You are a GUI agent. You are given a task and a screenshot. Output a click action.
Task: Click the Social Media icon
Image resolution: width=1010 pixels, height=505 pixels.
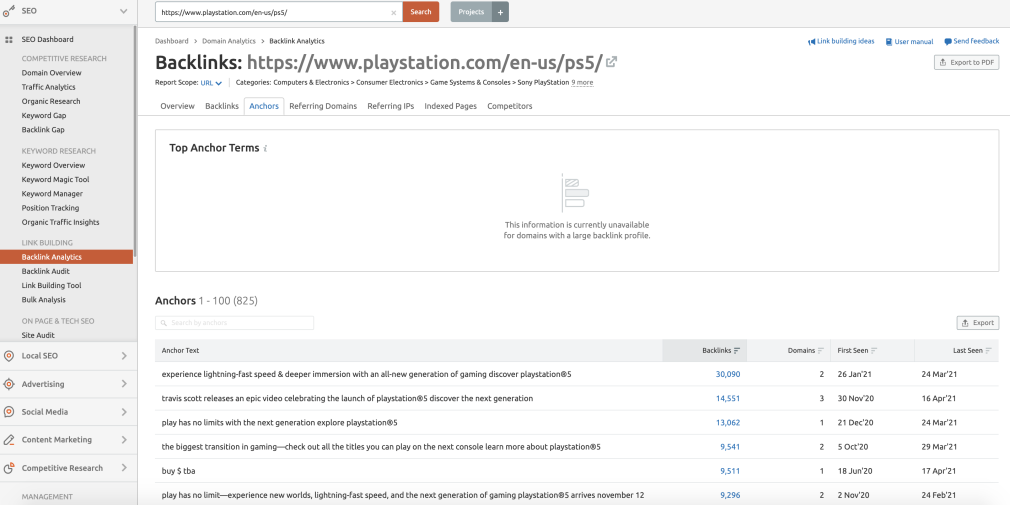(x=9, y=412)
